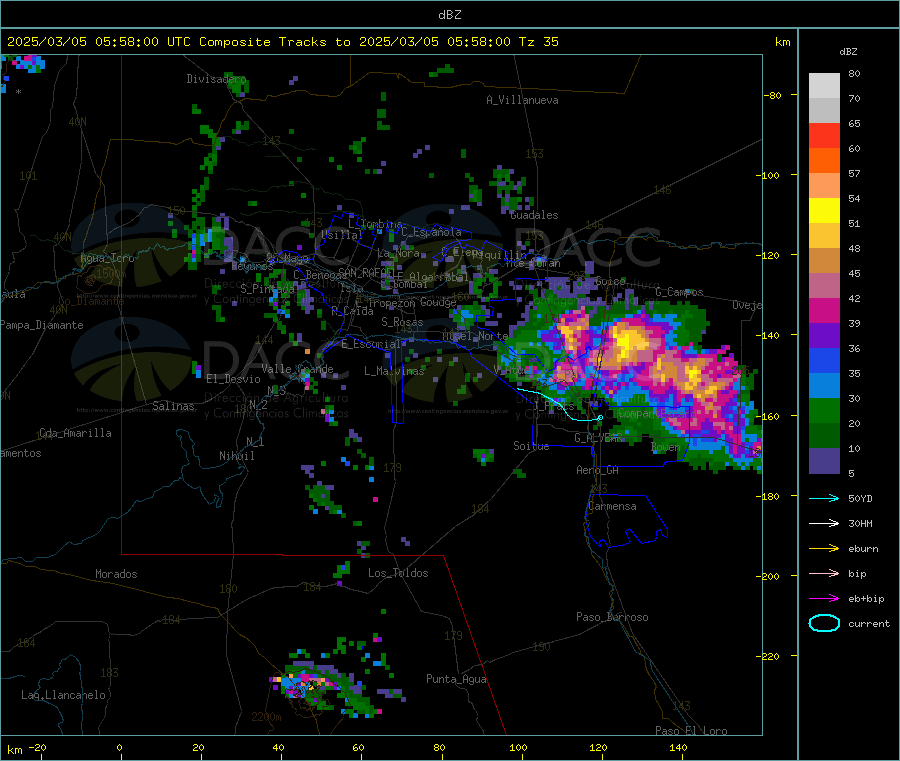Select the gray 65–70 dBZ swatch
900x761 pixels.
[x=824, y=111]
